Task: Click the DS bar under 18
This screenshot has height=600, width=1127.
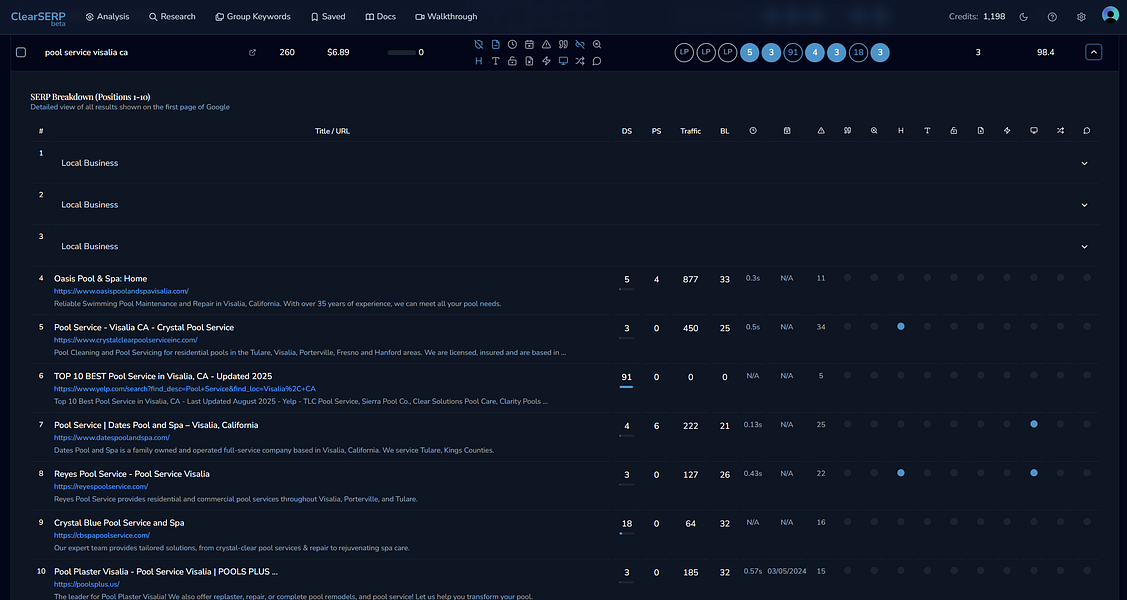Action: pyautogui.click(x=626, y=533)
